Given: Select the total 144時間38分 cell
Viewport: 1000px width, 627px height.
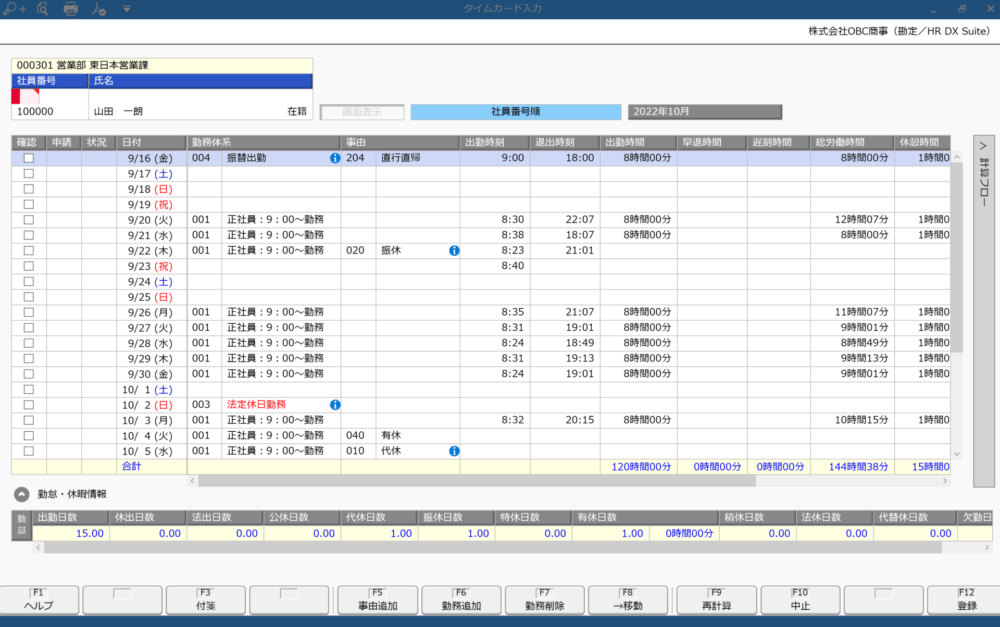Looking at the screenshot, I should click(x=852, y=467).
